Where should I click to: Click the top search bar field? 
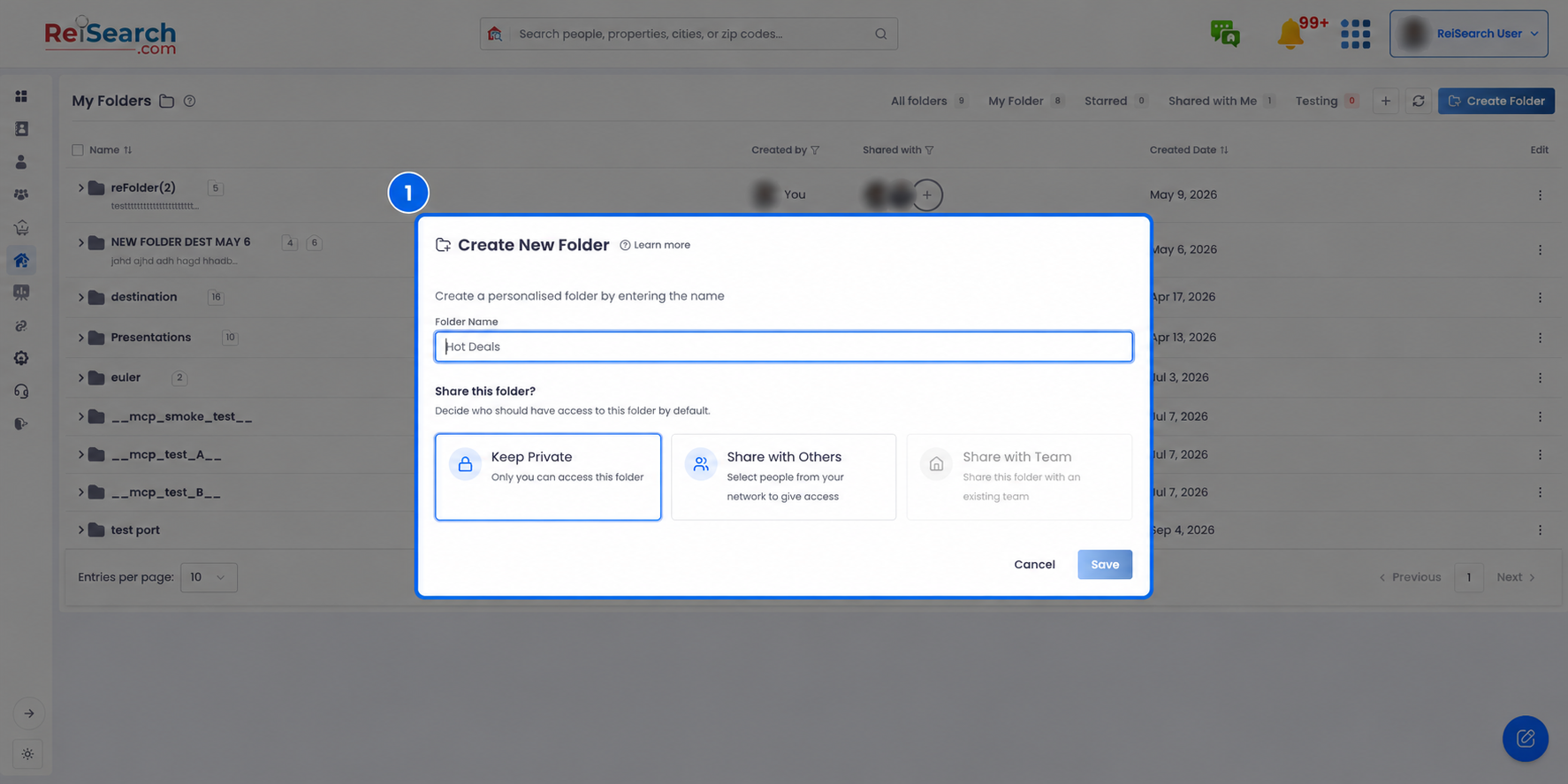point(689,34)
